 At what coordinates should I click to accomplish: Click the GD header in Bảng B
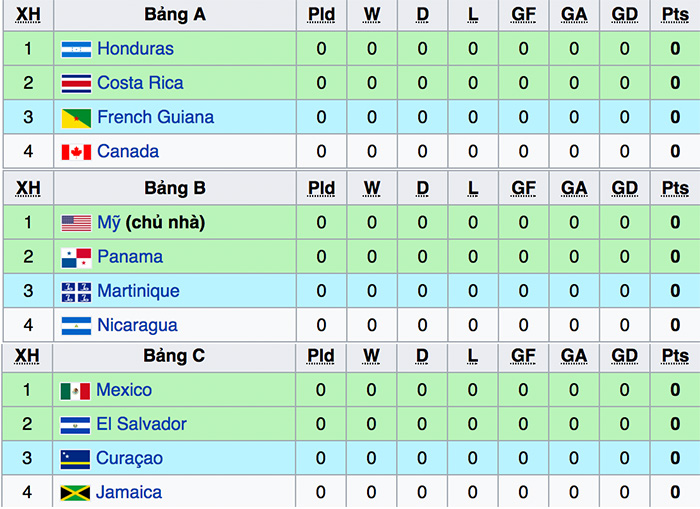tap(624, 188)
